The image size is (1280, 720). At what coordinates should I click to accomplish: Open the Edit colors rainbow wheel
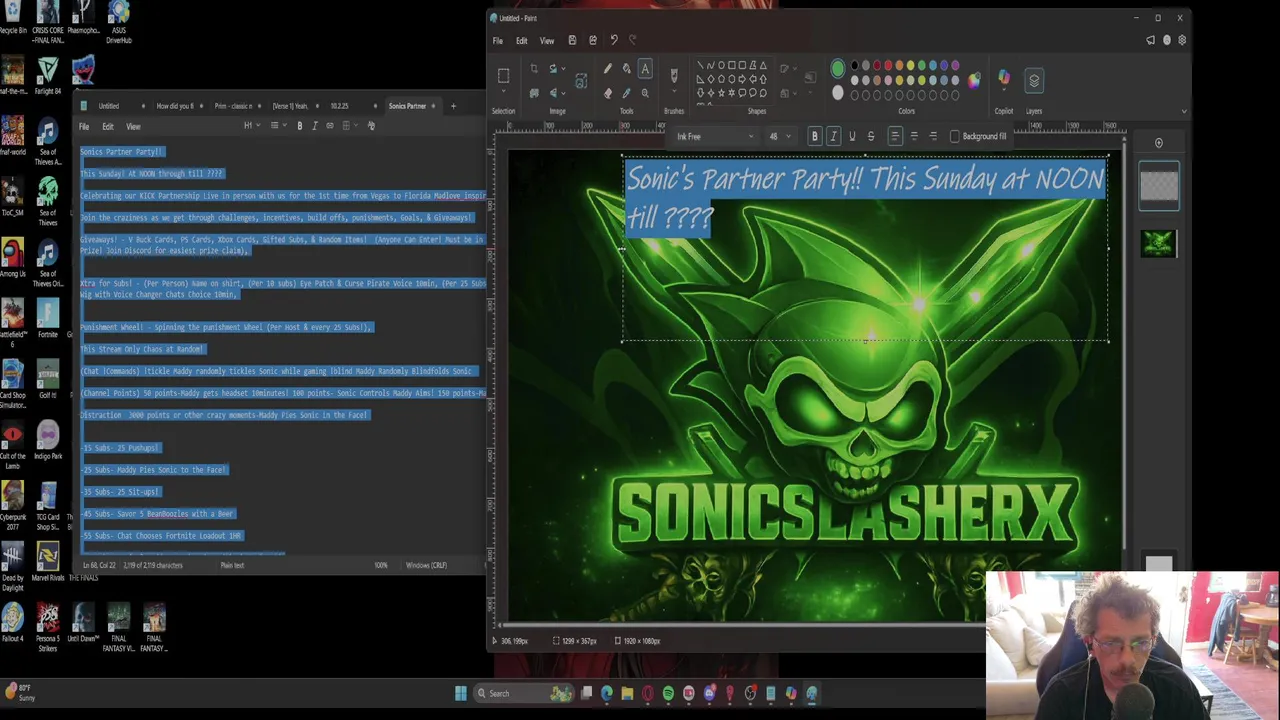[x=974, y=80]
